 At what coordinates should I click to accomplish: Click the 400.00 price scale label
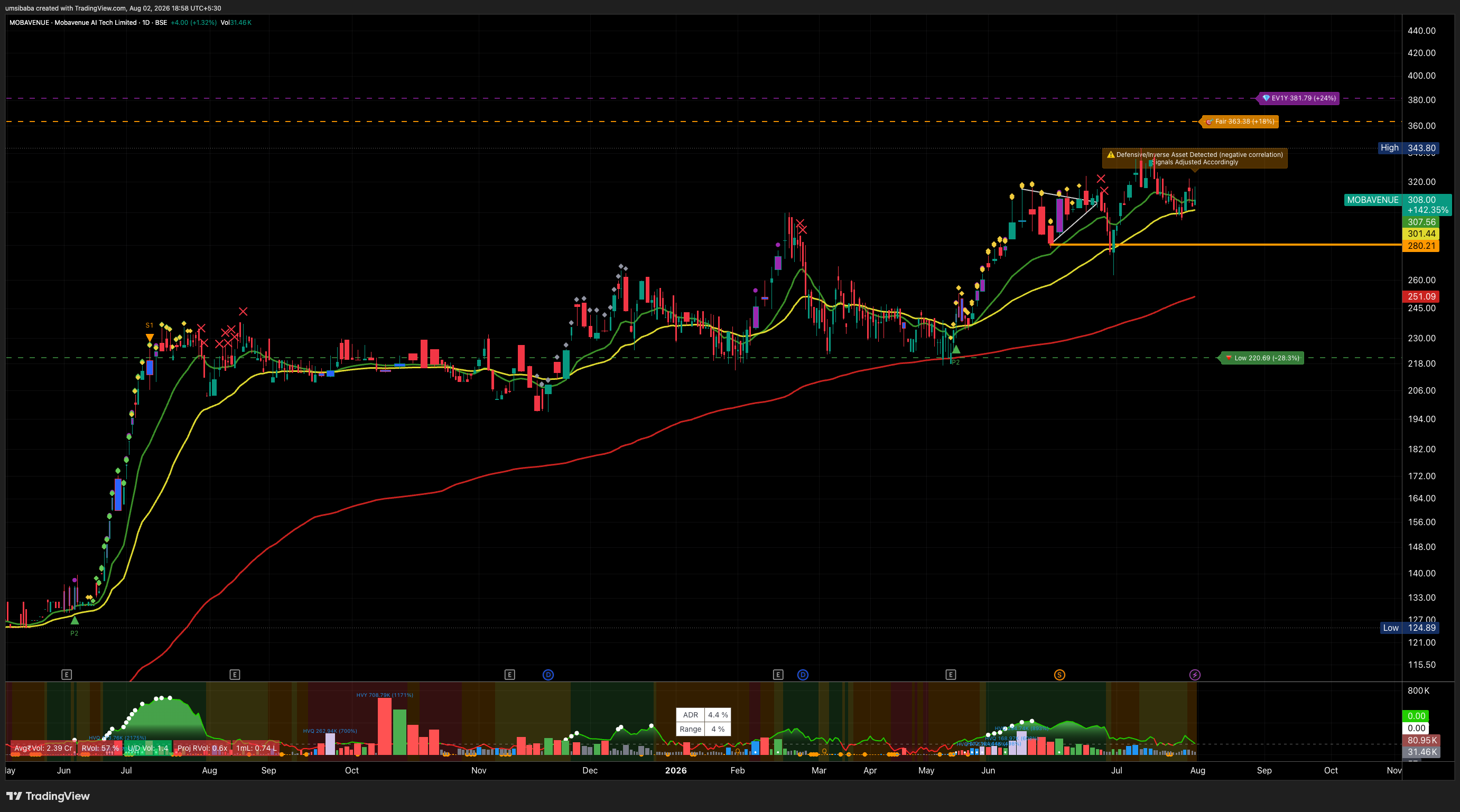coord(1421,76)
